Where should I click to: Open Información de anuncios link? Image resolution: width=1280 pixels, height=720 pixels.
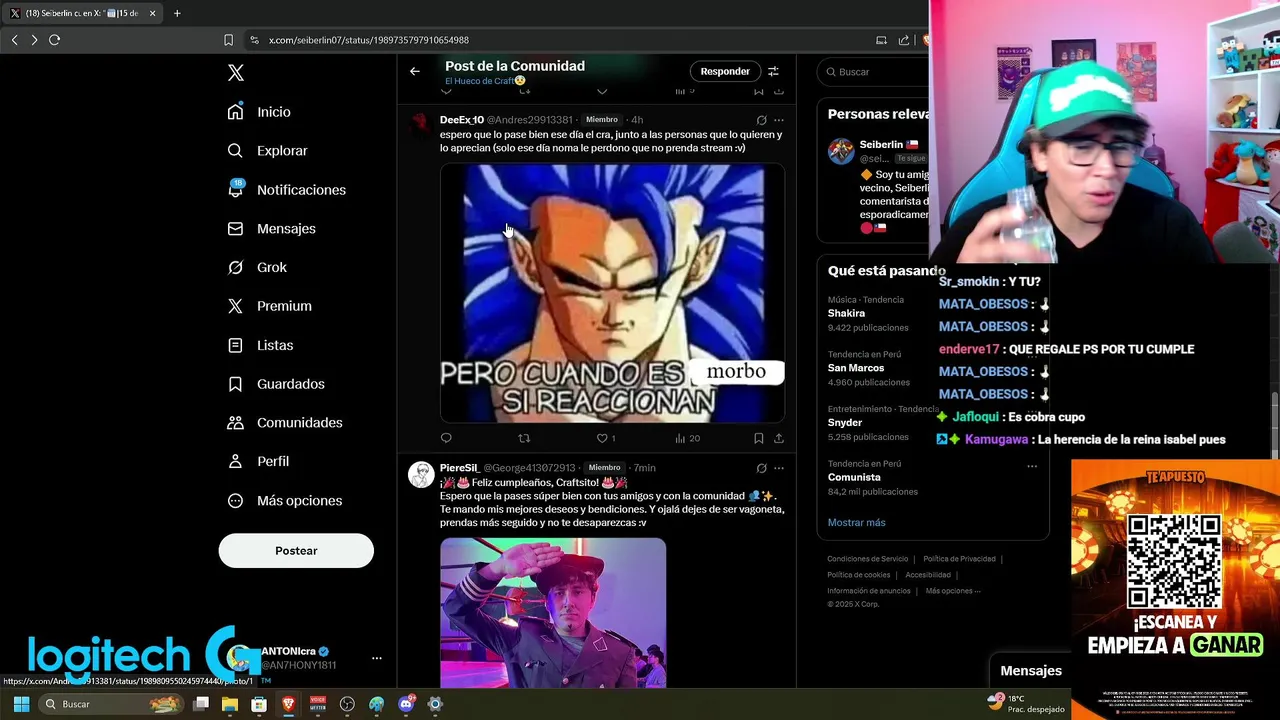[868, 591]
